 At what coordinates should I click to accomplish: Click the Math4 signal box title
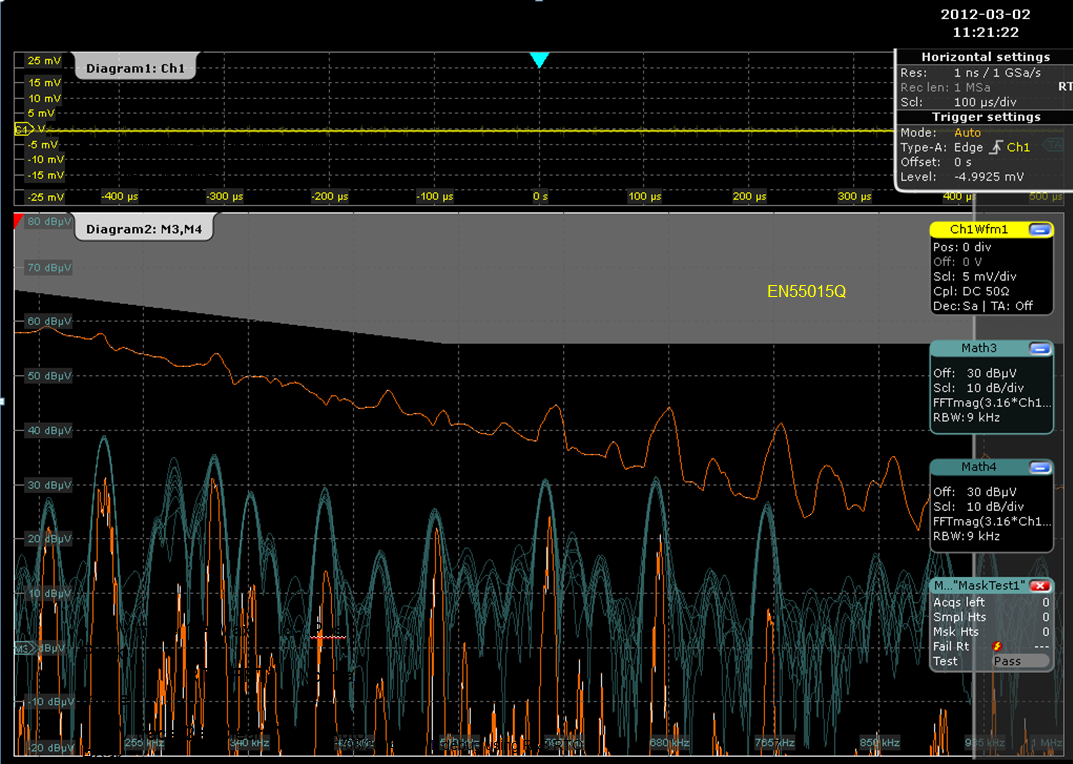[x=978, y=467]
